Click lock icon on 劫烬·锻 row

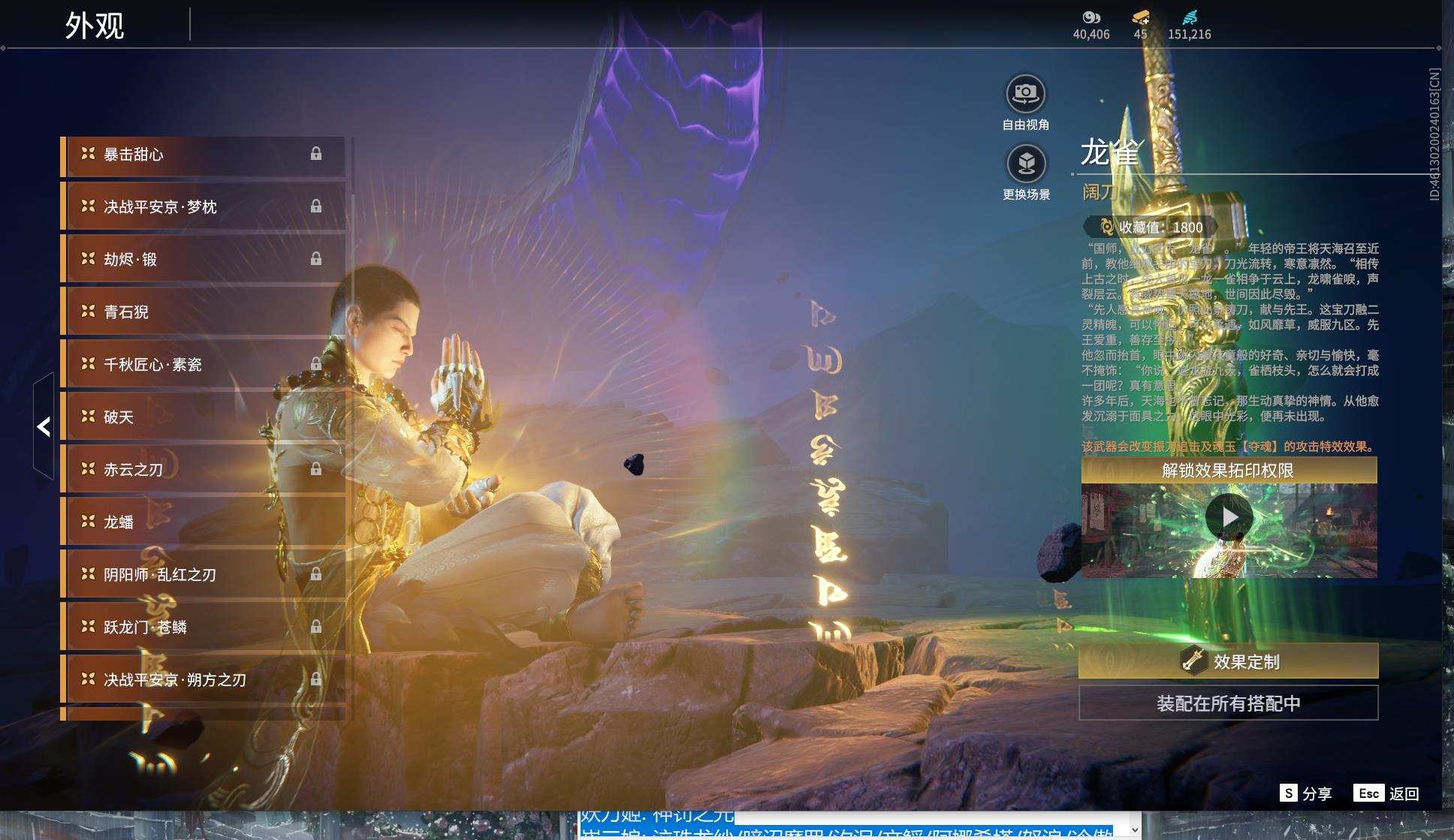pyautogui.click(x=316, y=259)
